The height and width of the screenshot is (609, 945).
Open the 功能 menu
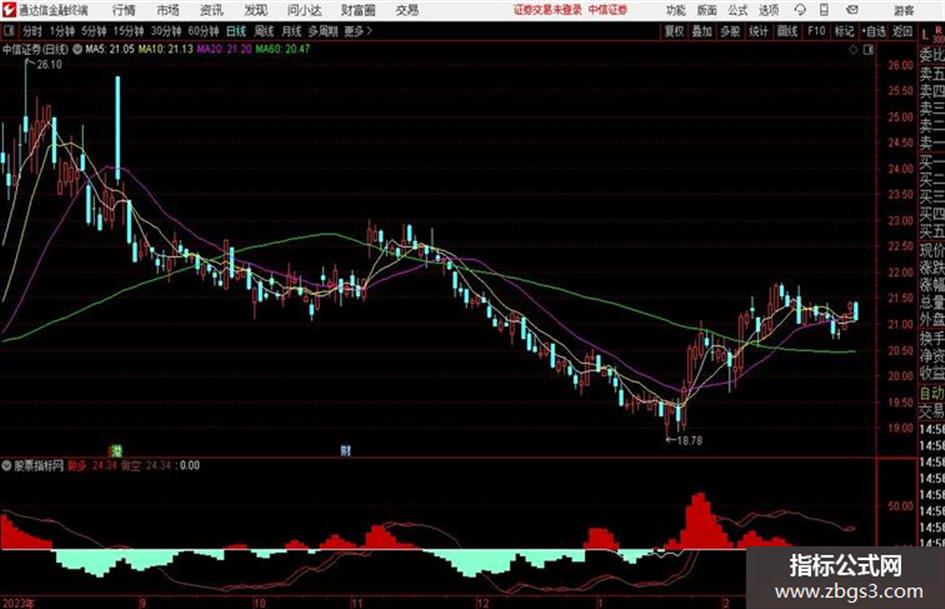(x=676, y=10)
